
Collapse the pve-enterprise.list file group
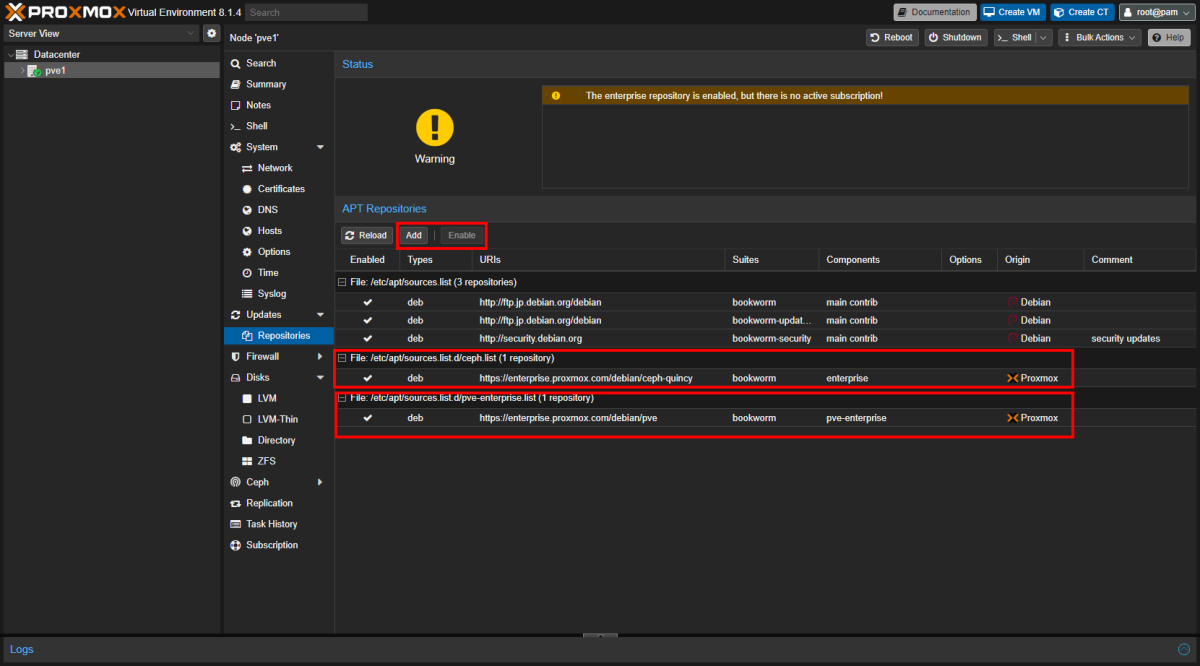(342, 398)
